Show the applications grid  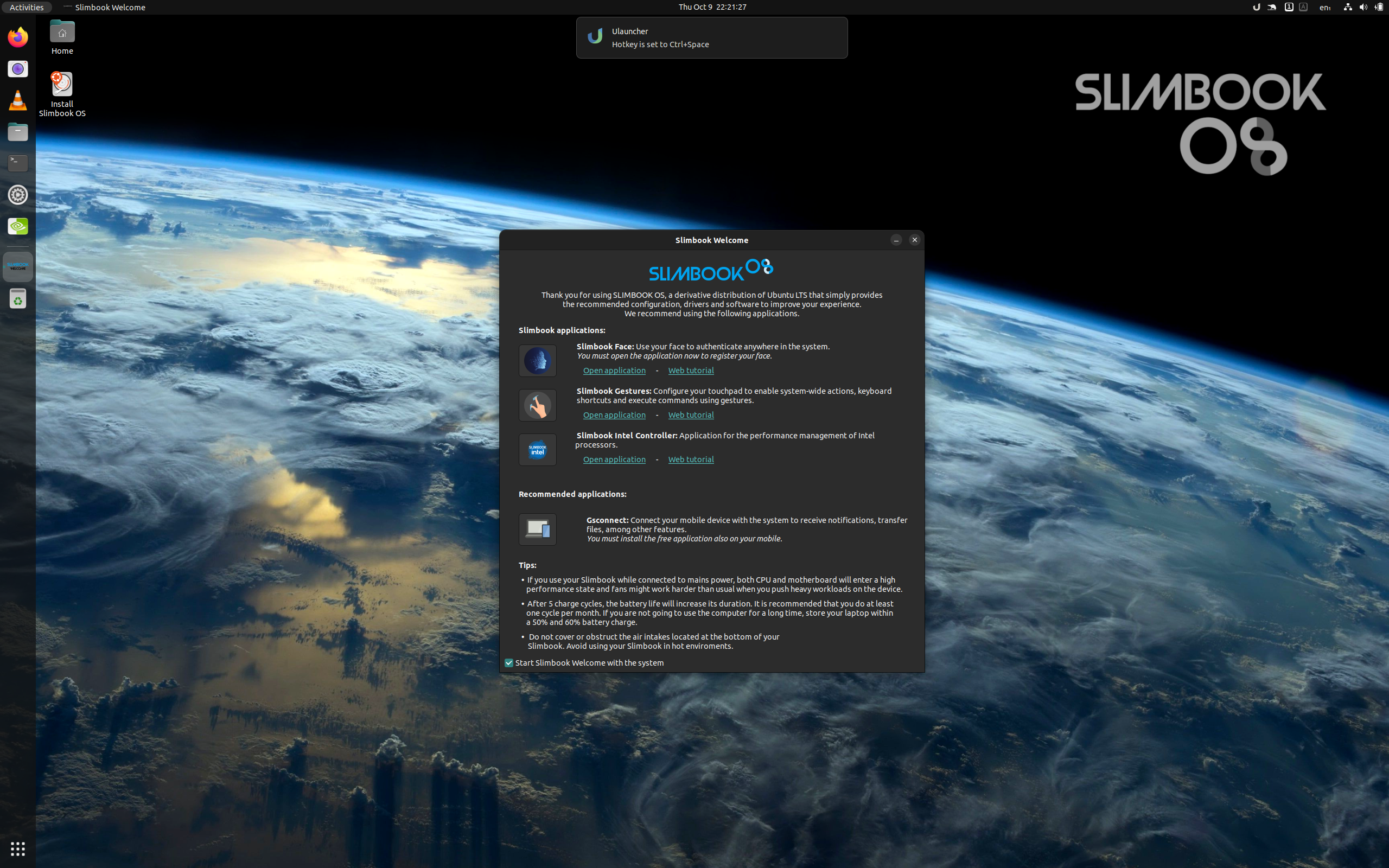pyautogui.click(x=18, y=848)
